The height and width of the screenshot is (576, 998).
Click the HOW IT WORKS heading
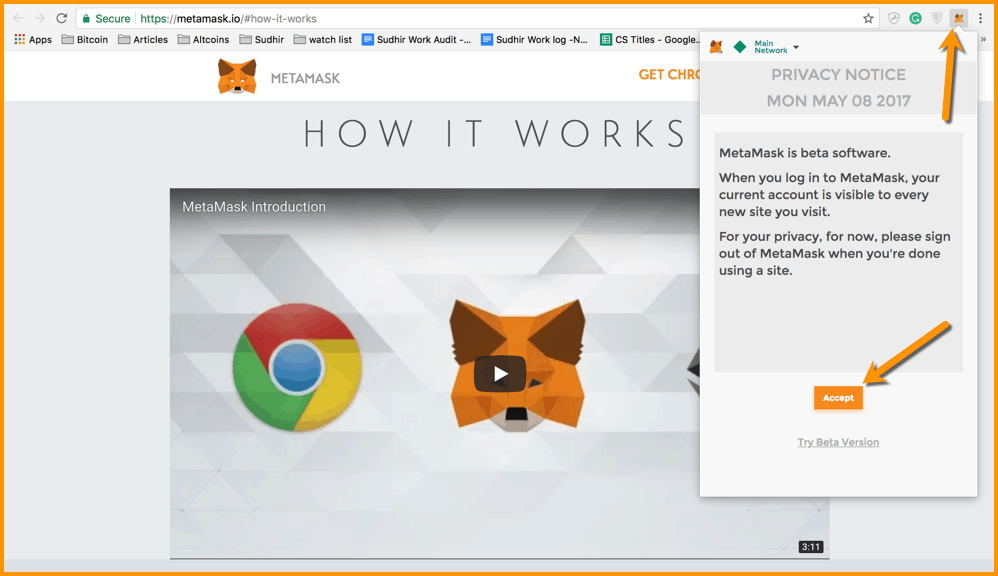(495, 134)
